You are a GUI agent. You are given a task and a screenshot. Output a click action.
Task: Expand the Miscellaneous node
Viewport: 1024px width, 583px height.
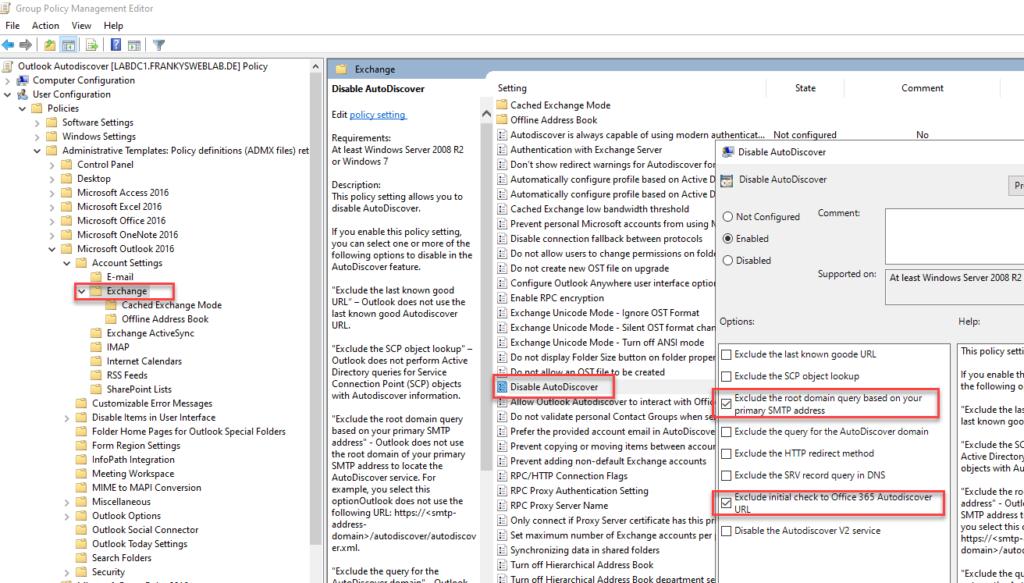67,502
